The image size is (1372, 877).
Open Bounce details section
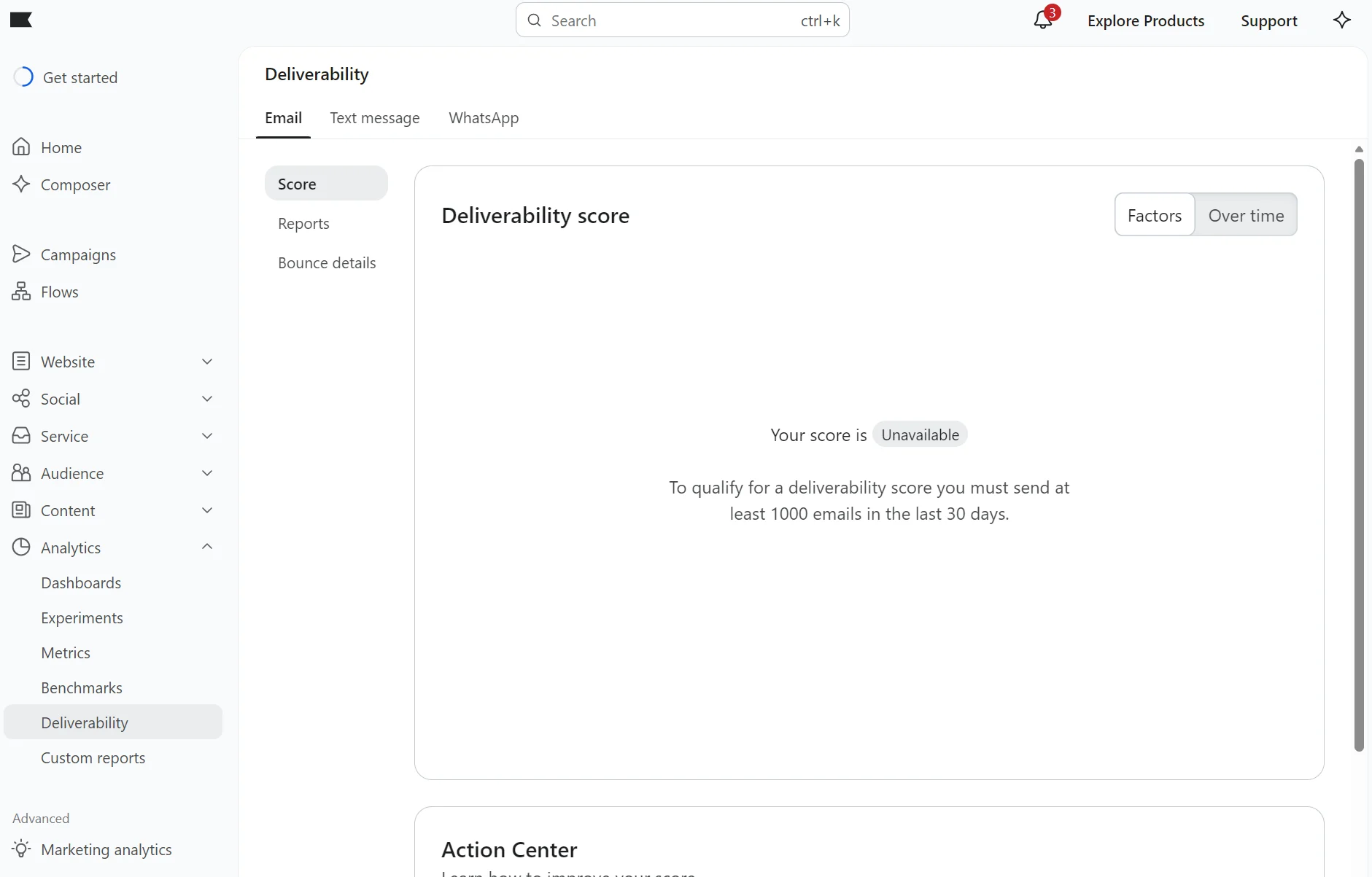click(x=327, y=263)
